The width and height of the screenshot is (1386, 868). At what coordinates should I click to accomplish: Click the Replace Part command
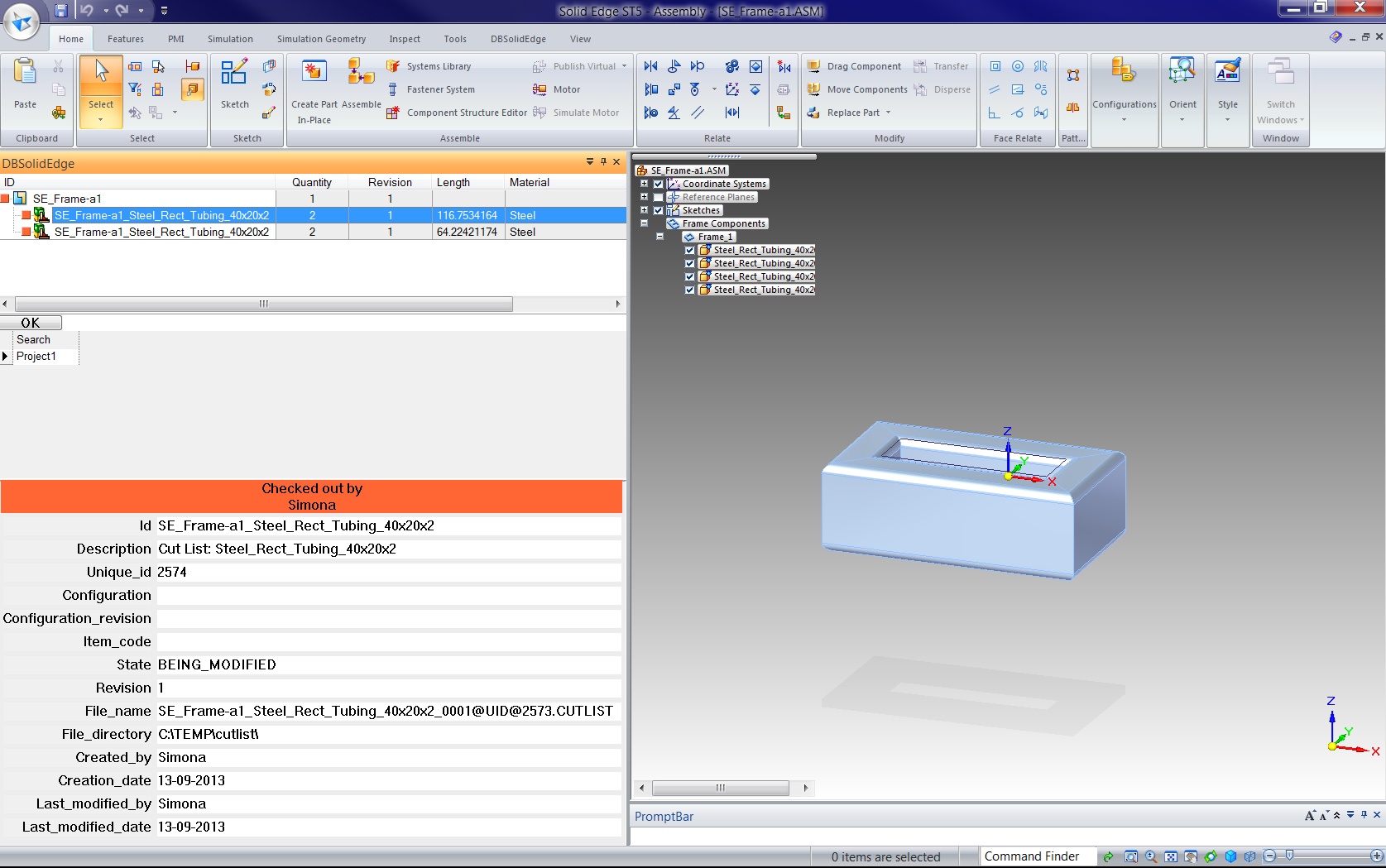849,113
